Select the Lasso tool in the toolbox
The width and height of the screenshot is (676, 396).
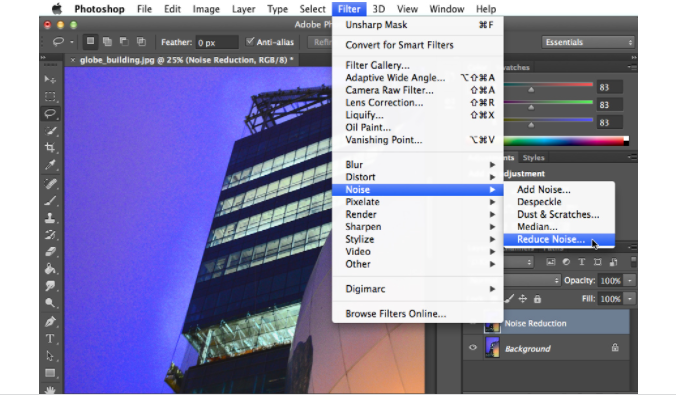click(50, 113)
